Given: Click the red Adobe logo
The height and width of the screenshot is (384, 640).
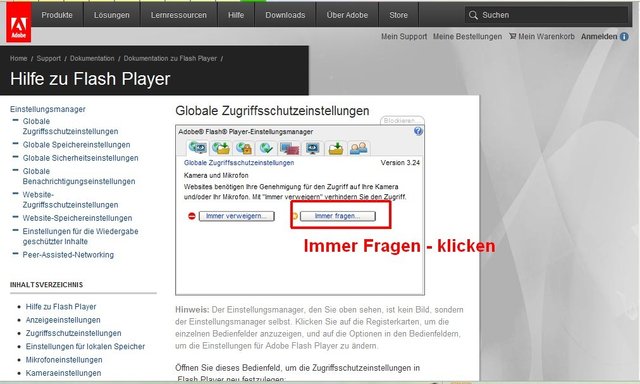Looking at the screenshot, I should click(19, 23).
